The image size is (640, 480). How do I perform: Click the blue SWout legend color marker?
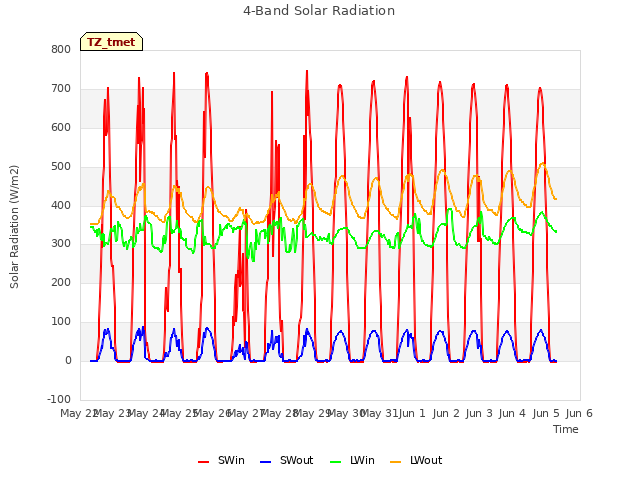[x=265, y=462]
